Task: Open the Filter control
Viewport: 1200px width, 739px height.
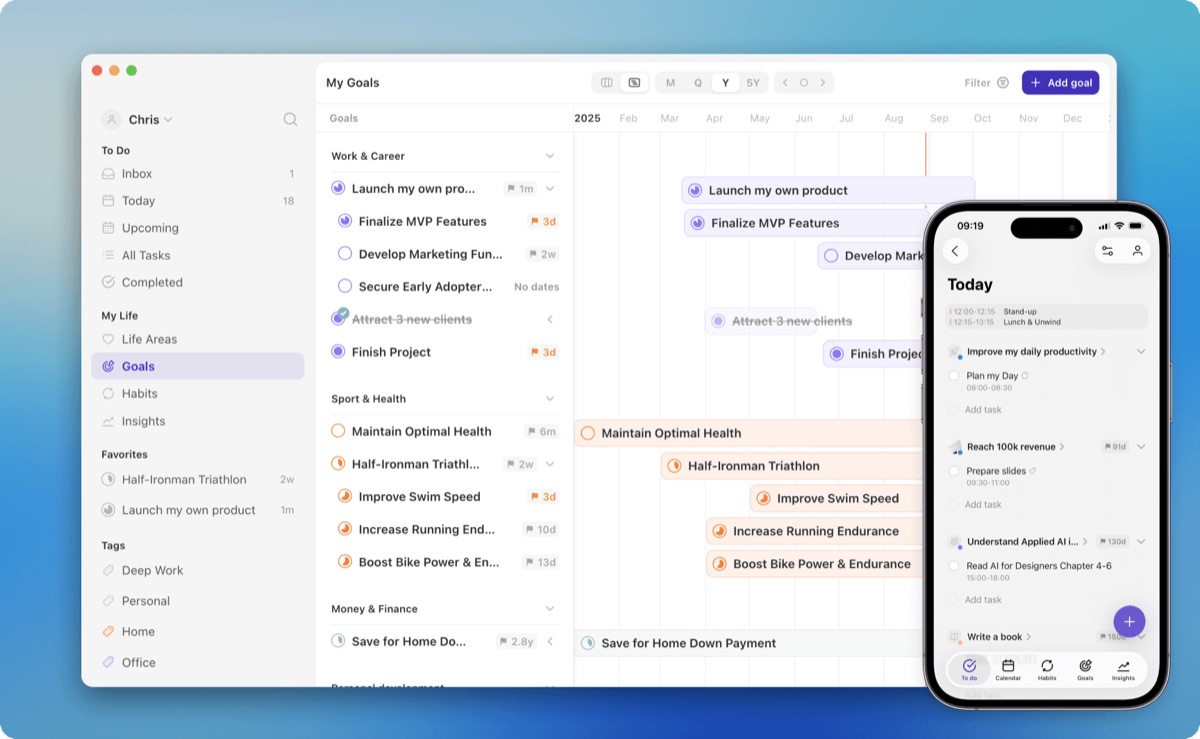Action: 986,83
